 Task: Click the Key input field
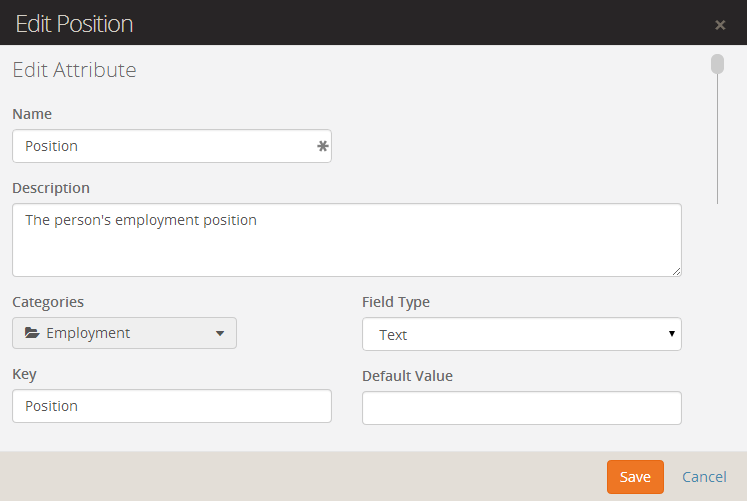tap(172, 406)
